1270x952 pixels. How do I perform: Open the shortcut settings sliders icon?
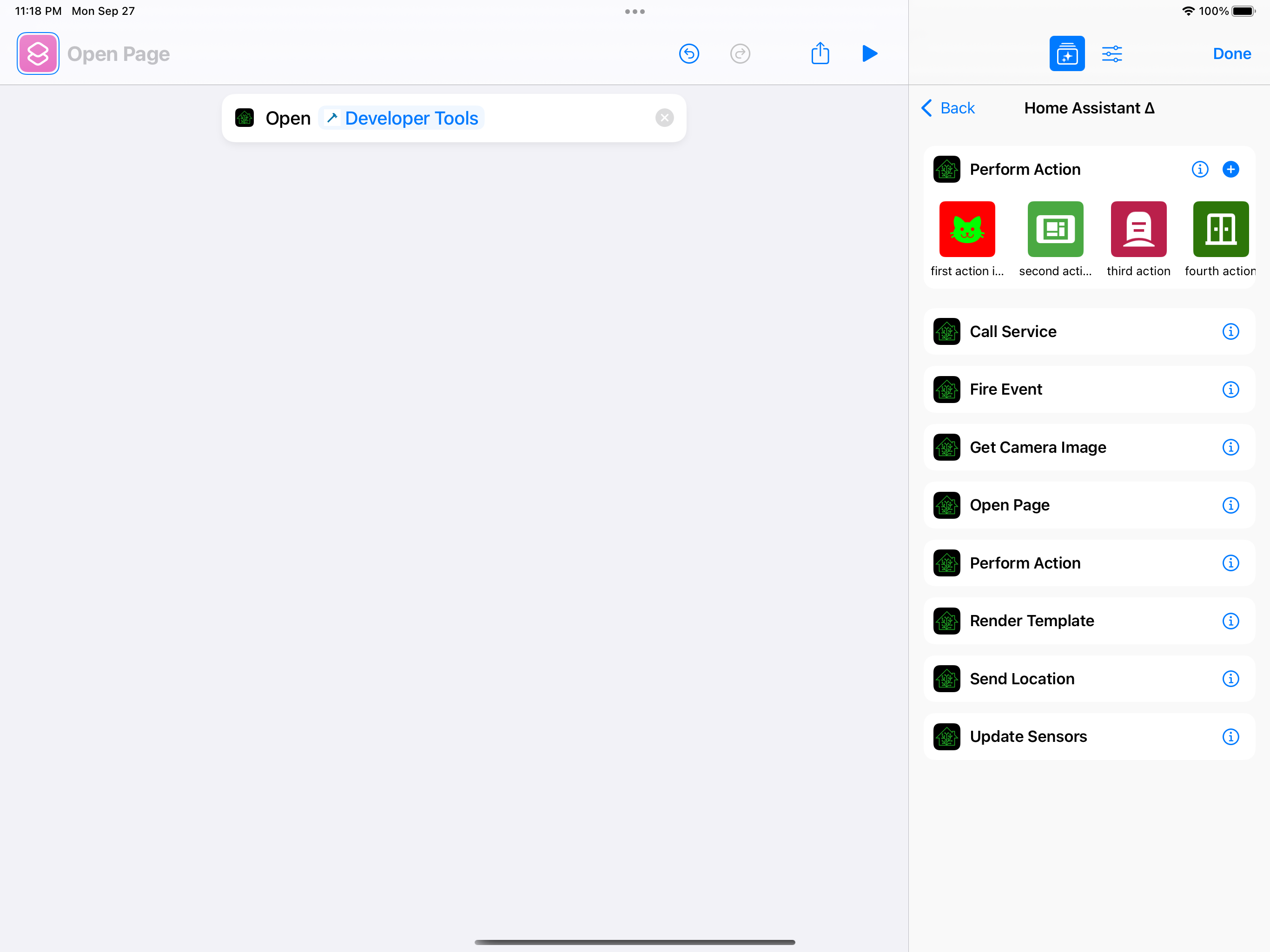pyautogui.click(x=1111, y=53)
